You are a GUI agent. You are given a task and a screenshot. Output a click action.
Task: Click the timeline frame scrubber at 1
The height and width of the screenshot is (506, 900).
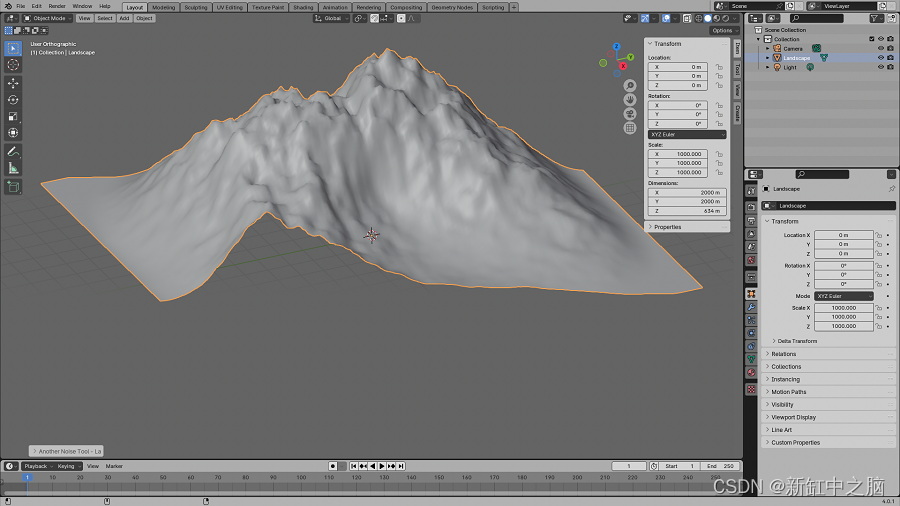click(x=27, y=478)
